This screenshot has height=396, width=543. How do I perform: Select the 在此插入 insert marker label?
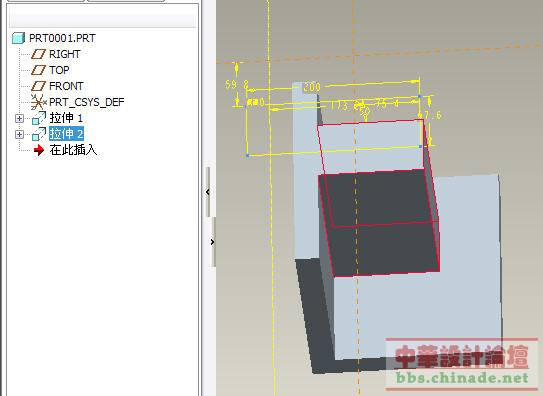(x=73, y=150)
